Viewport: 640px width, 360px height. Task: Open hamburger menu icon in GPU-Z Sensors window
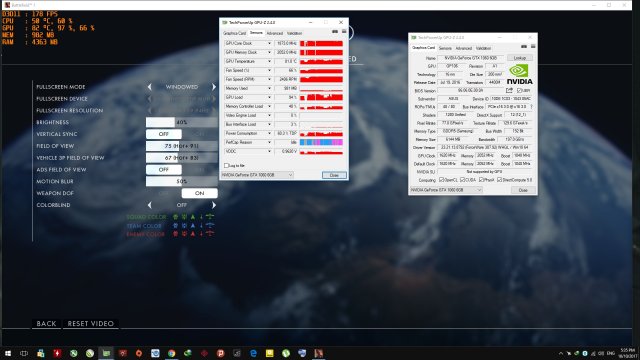point(344,31)
